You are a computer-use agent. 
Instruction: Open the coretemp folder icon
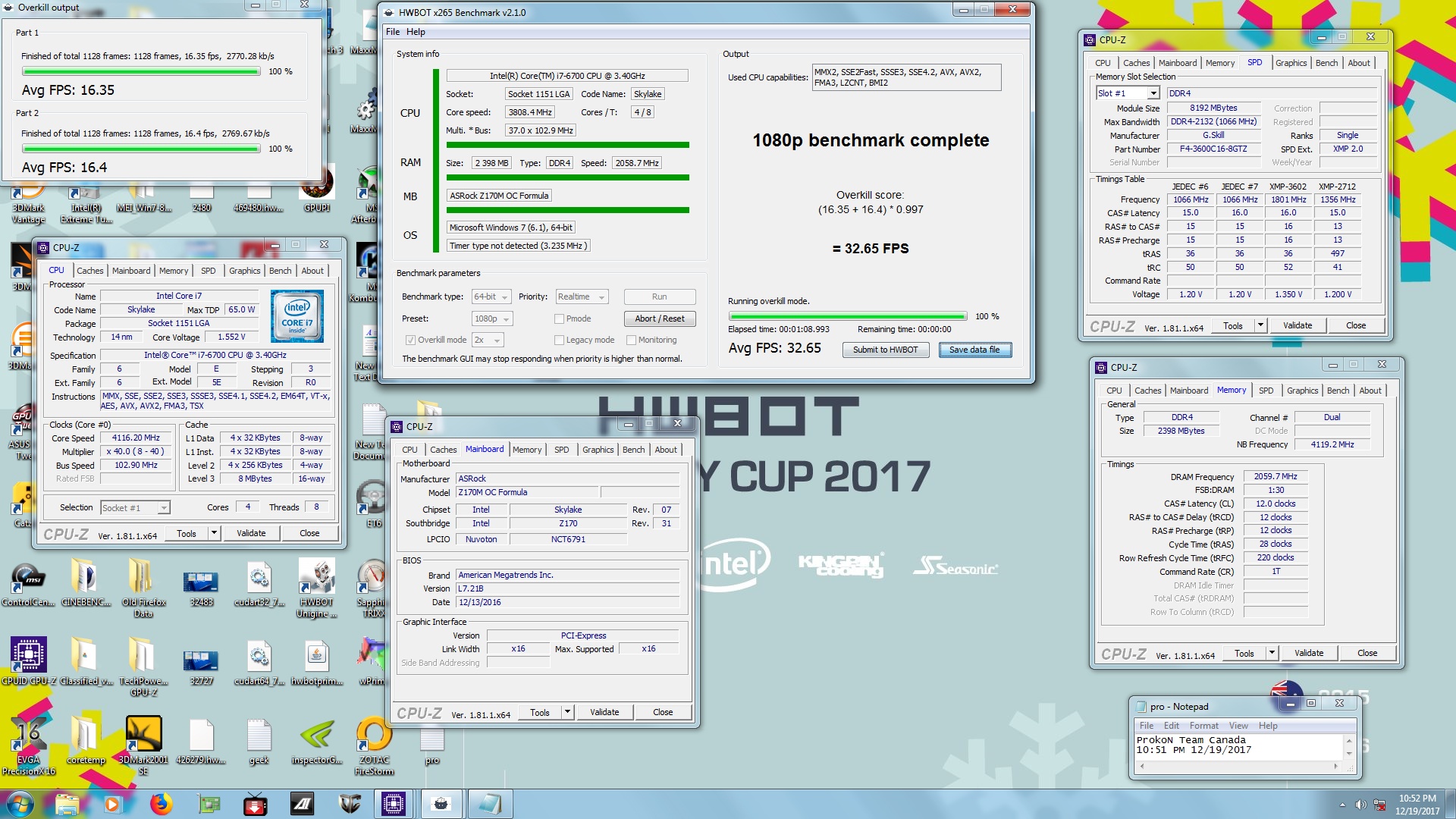(85, 740)
